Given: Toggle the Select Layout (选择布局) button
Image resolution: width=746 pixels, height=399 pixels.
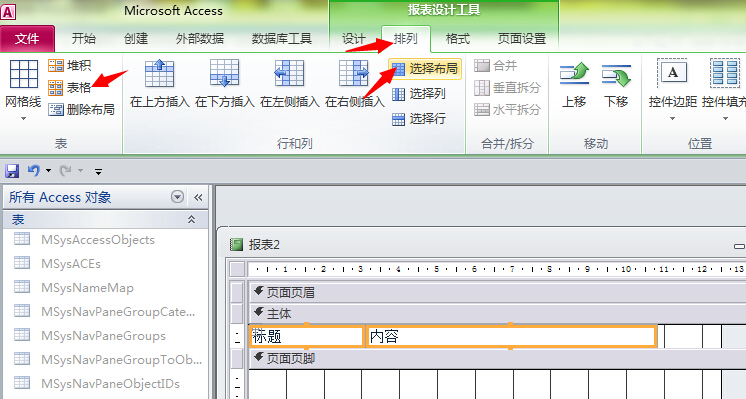Looking at the screenshot, I should pos(425,69).
